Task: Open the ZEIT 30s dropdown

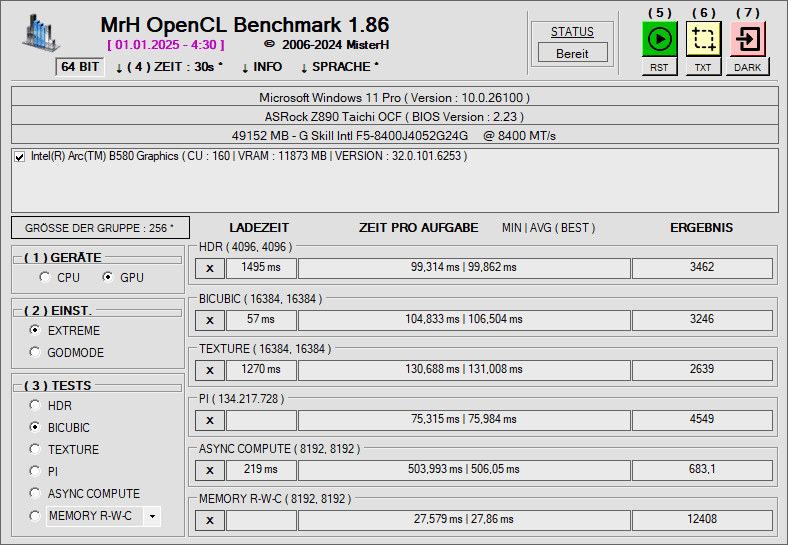Action: (169, 67)
